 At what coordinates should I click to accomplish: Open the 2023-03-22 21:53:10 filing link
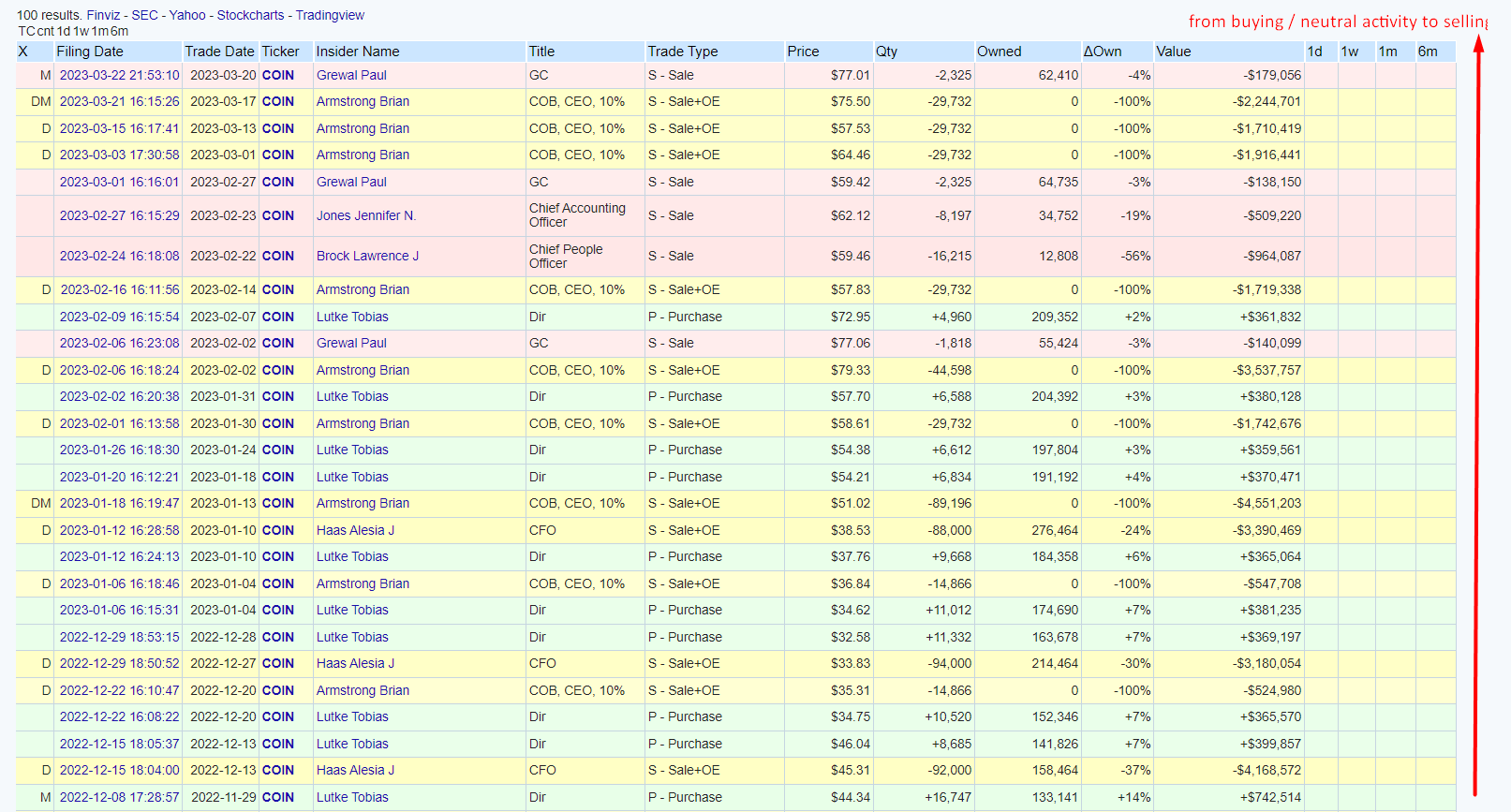(119, 75)
